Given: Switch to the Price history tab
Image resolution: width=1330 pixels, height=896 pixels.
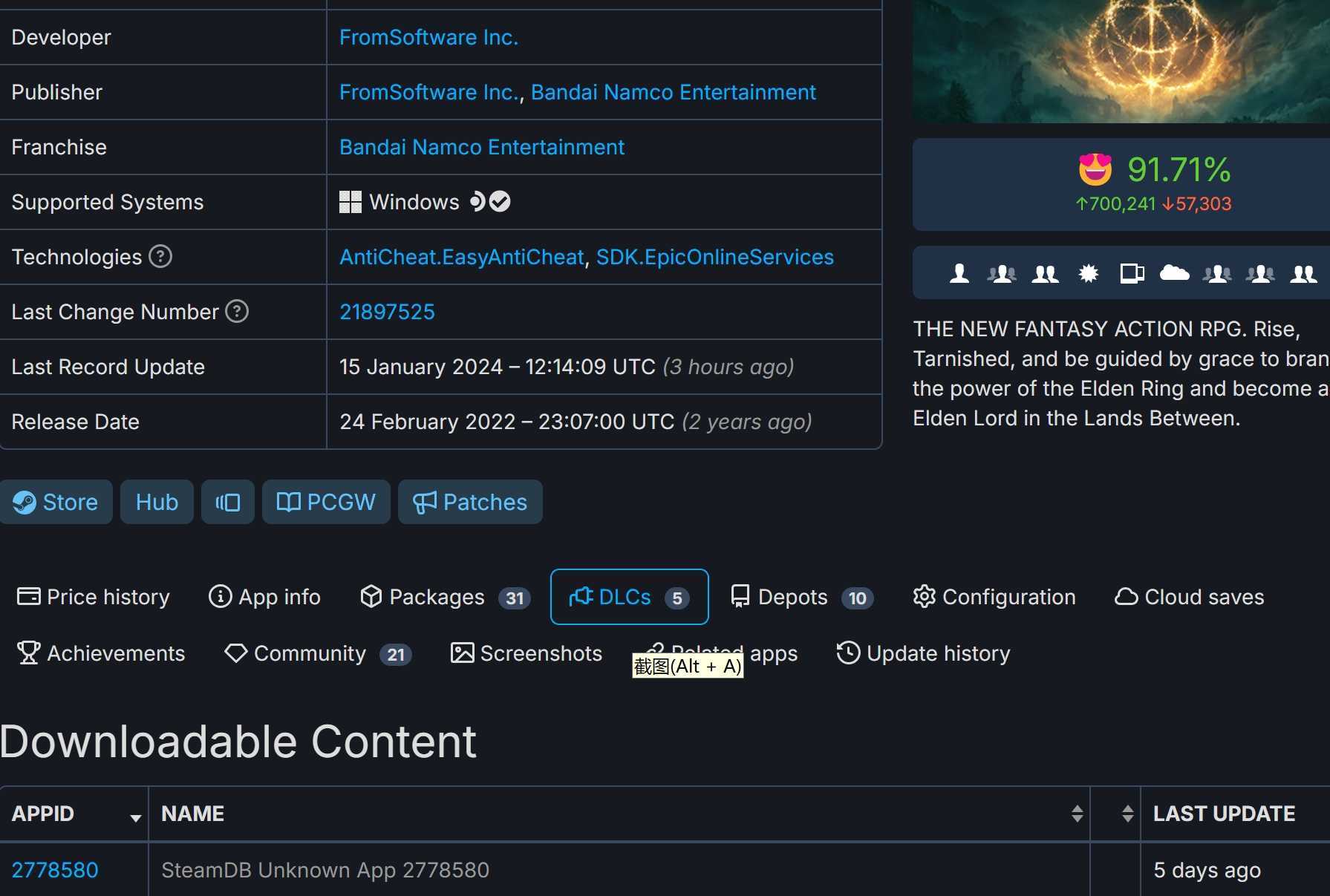Looking at the screenshot, I should click(94, 598).
